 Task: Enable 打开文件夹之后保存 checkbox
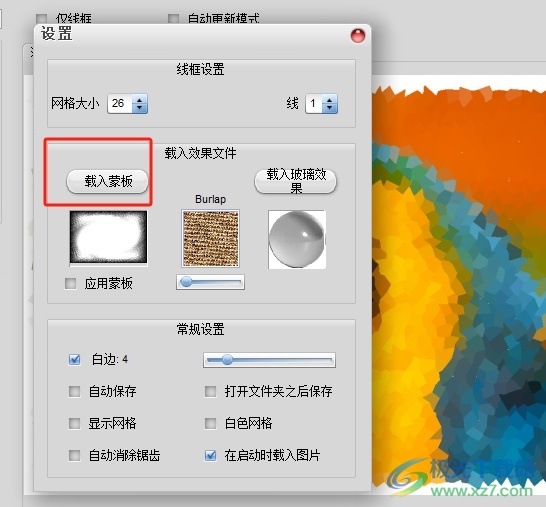click(x=210, y=391)
